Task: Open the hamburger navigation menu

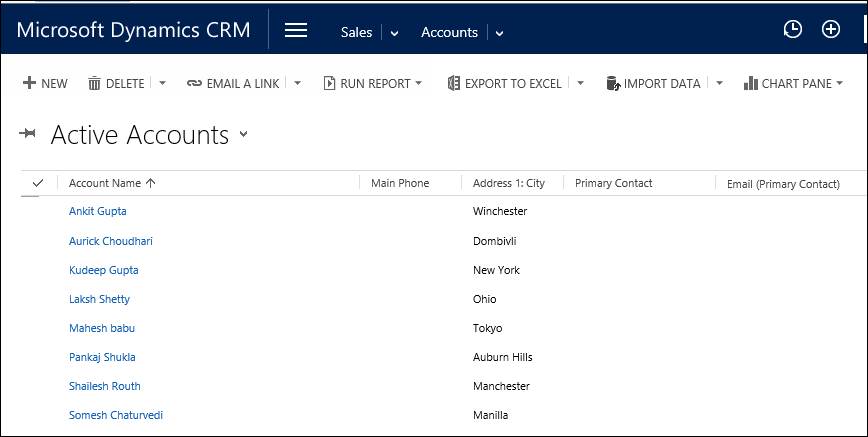Action: click(295, 30)
